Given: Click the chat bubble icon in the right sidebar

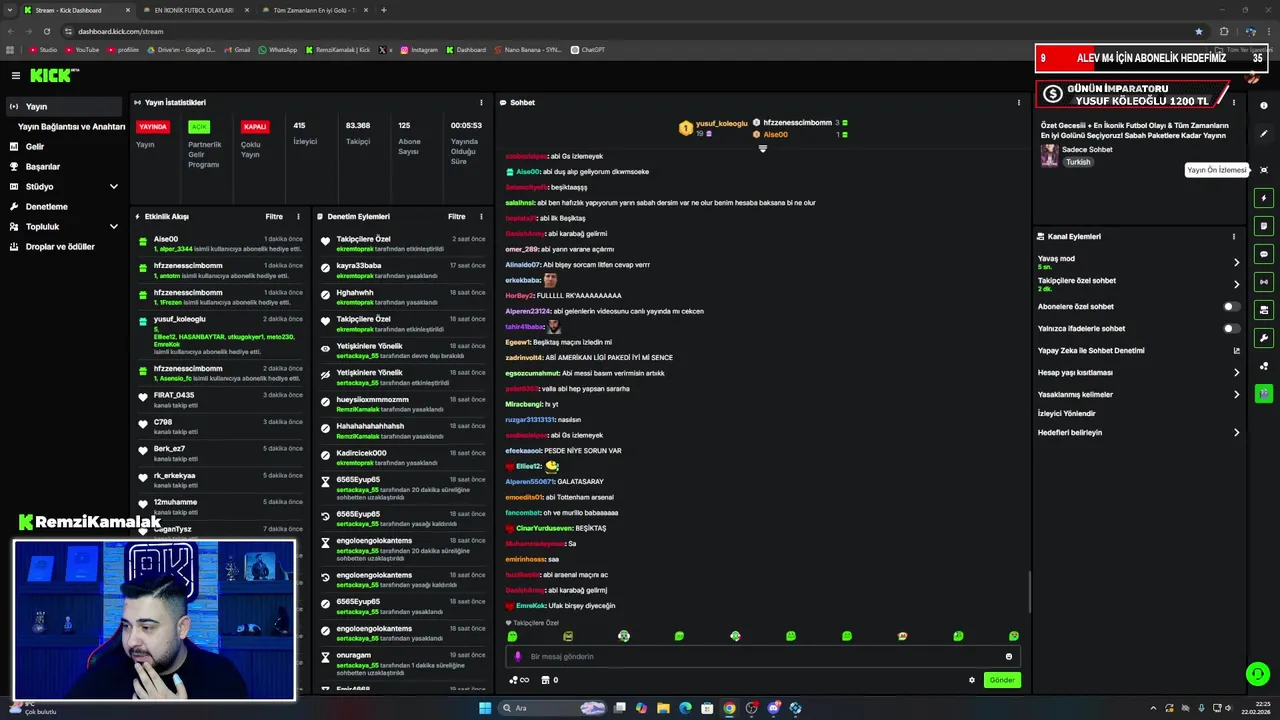Looking at the screenshot, I should click(x=1264, y=254).
